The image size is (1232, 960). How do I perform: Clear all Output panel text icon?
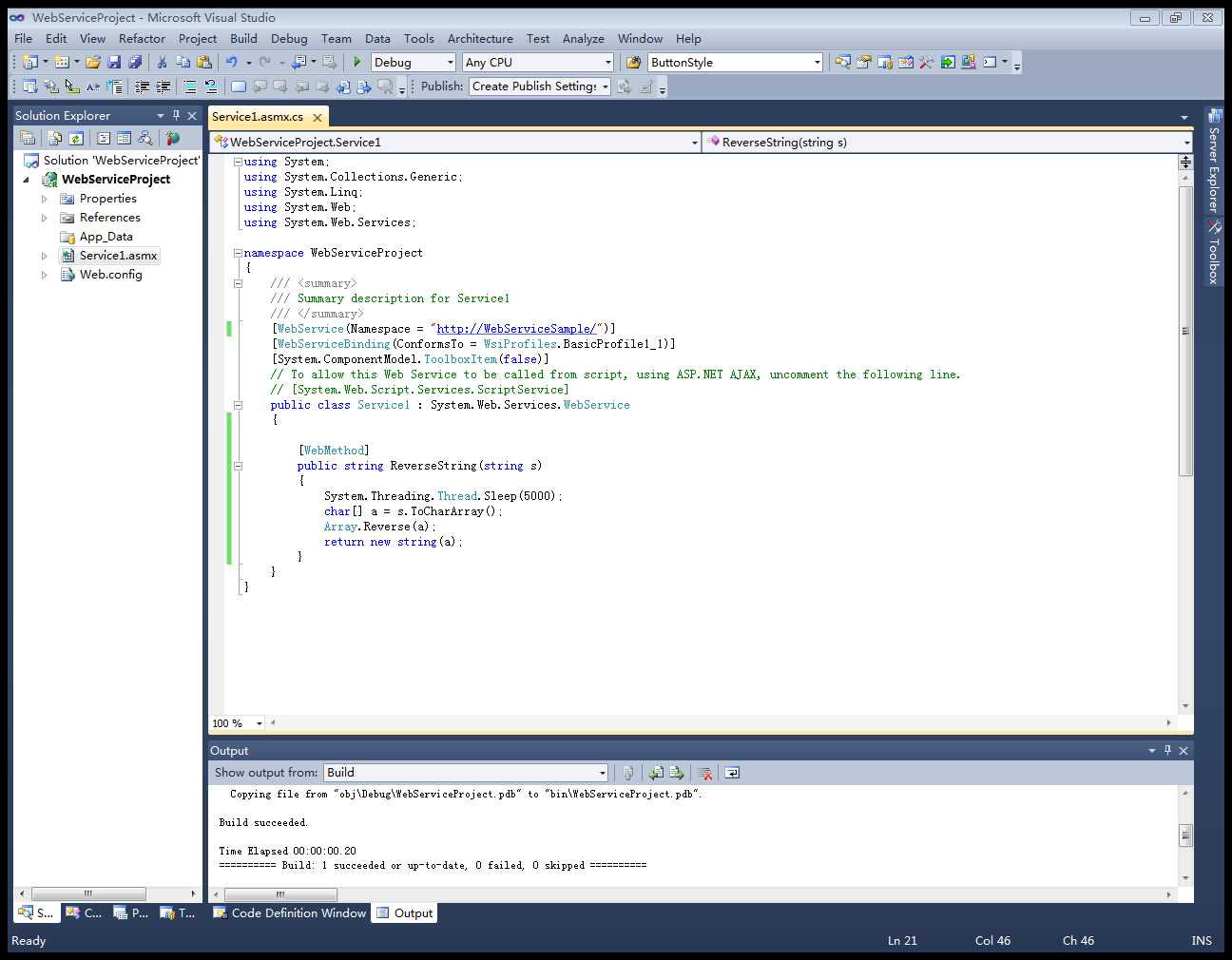tap(704, 773)
